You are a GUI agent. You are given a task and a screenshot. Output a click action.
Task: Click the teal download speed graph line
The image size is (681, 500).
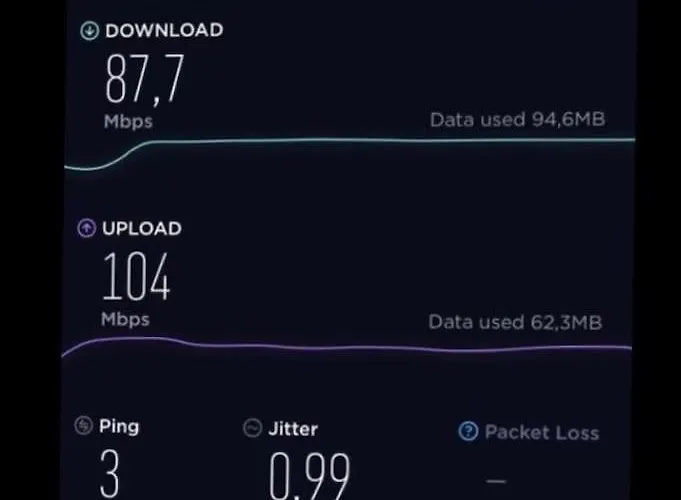pyautogui.click(x=350, y=141)
